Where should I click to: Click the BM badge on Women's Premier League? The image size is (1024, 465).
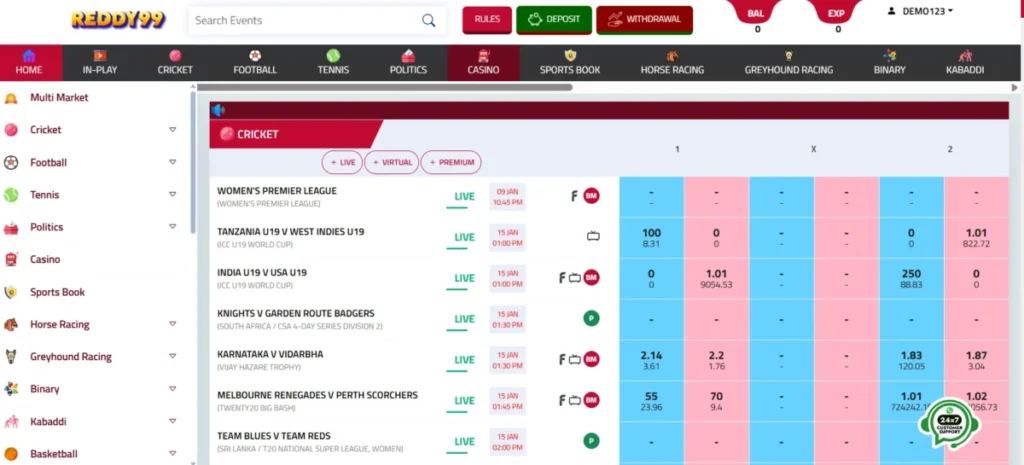pyautogui.click(x=591, y=196)
